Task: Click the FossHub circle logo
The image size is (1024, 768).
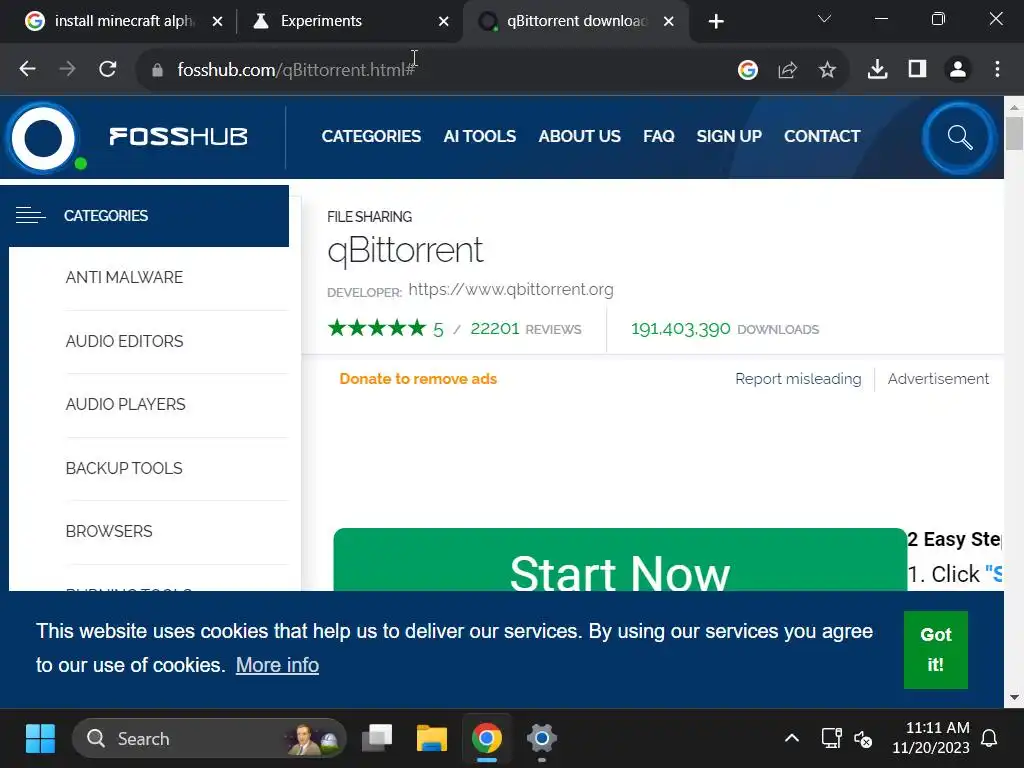Action: coord(43,138)
